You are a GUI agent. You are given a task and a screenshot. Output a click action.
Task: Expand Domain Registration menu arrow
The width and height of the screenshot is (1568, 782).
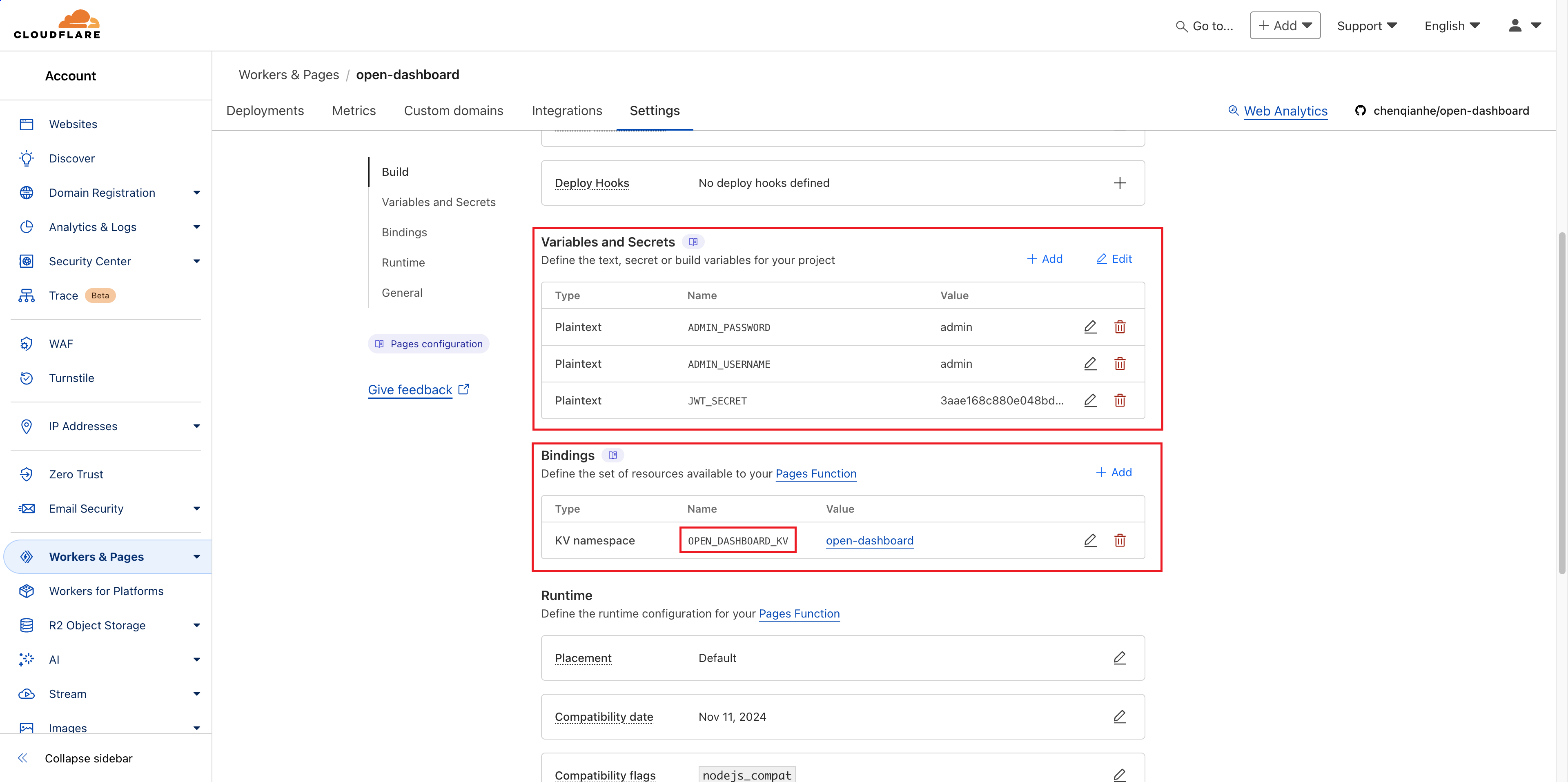[196, 192]
